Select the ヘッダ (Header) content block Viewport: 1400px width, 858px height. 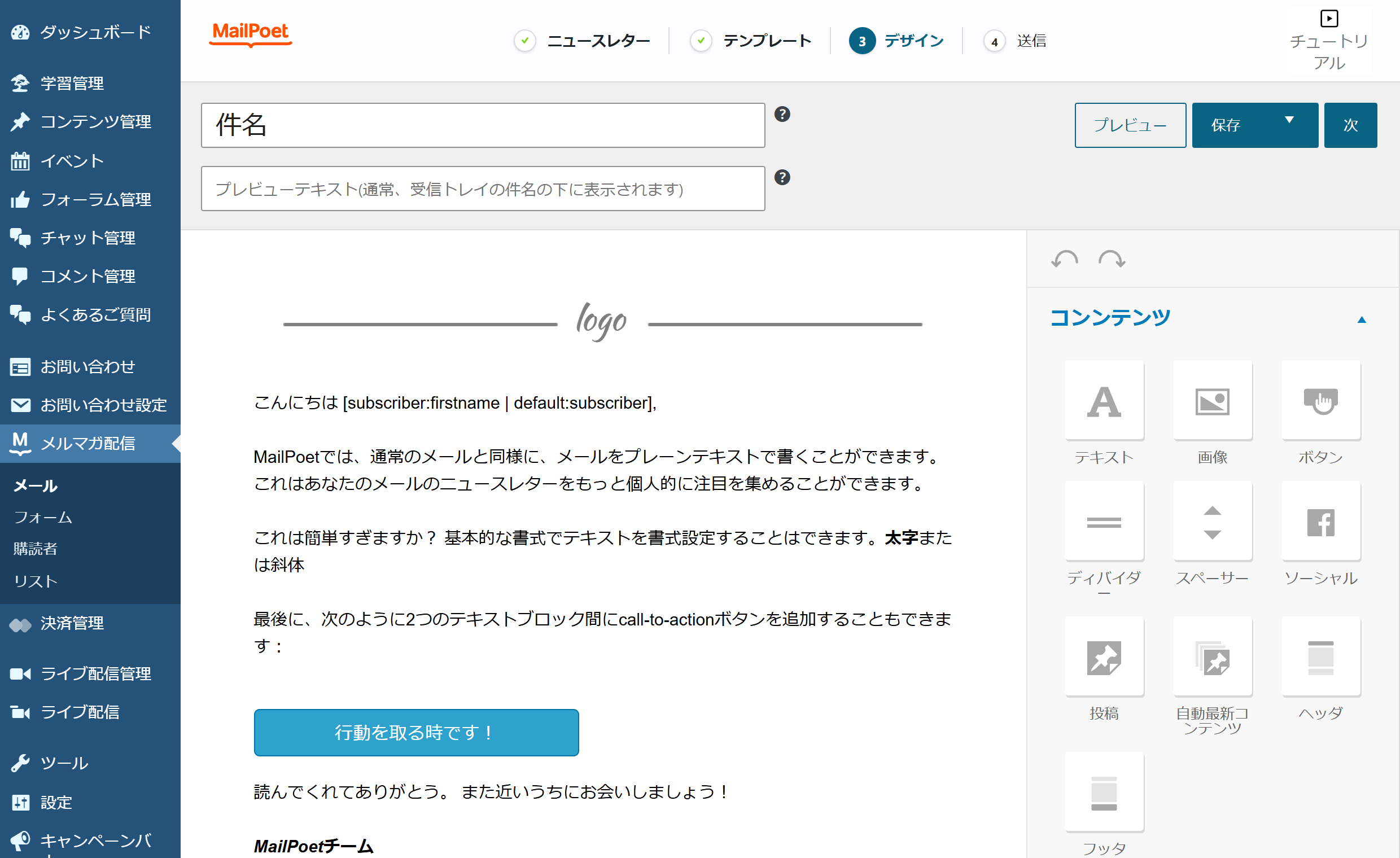click(1320, 657)
